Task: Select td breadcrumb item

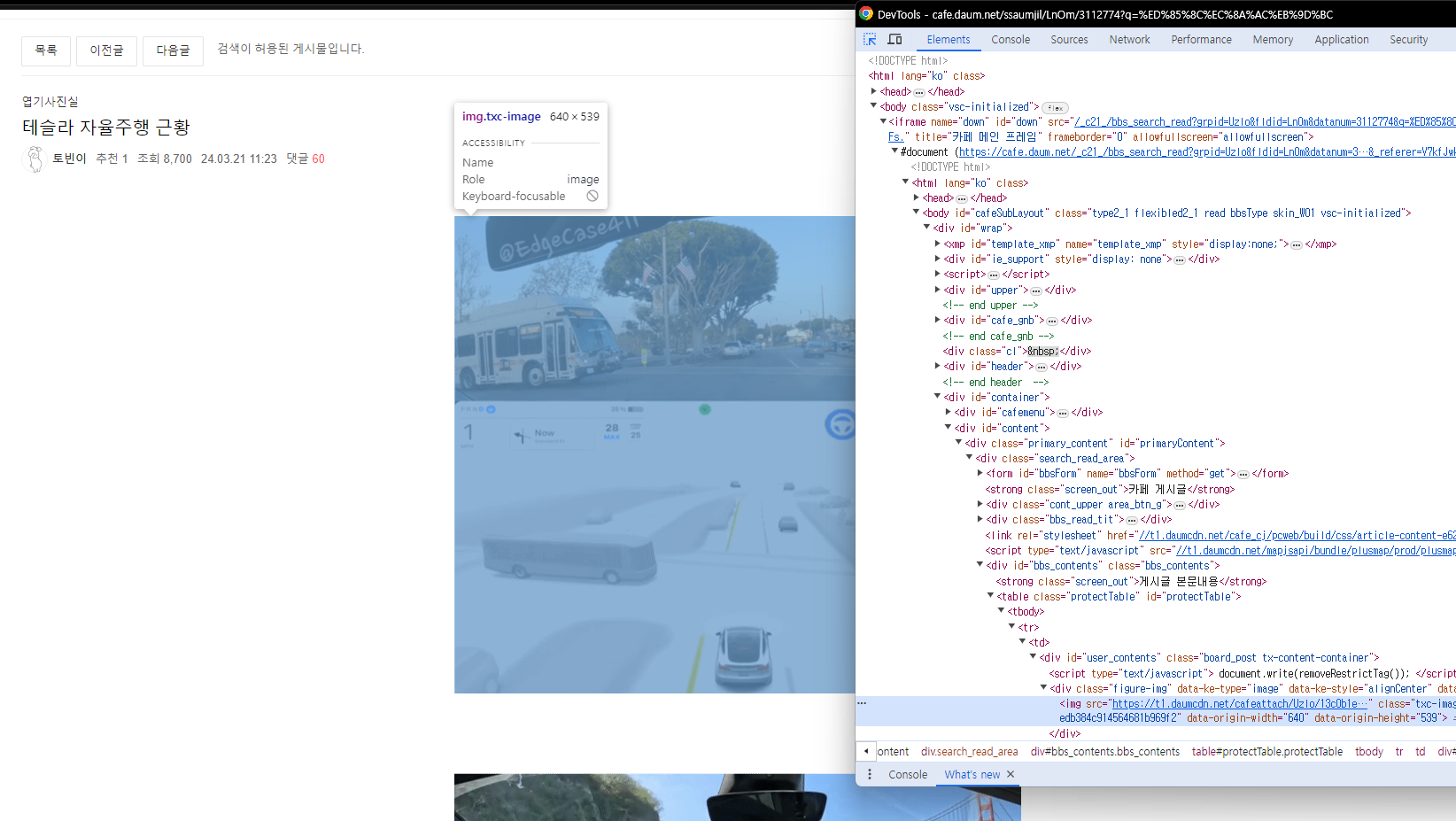Action: click(1420, 752)
